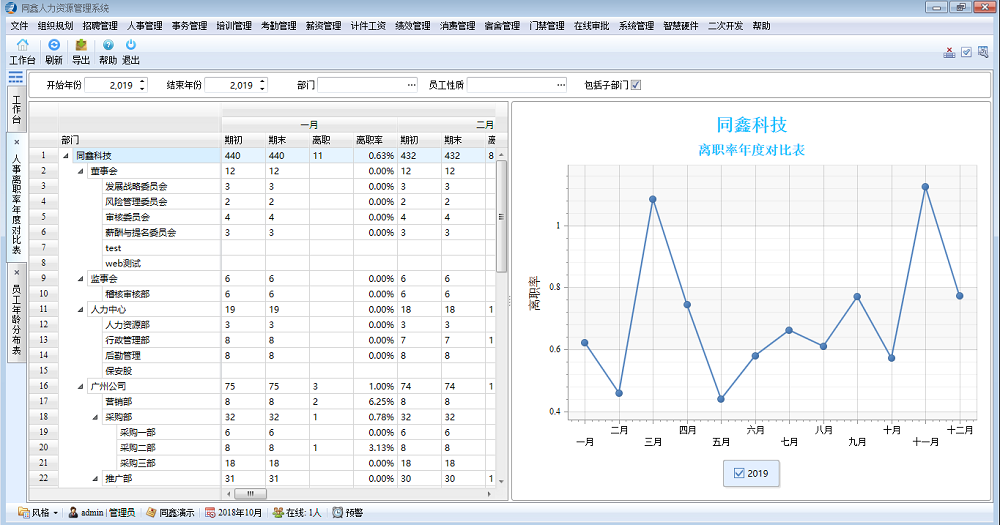Click the 部门 field ellipsis button

411,85
